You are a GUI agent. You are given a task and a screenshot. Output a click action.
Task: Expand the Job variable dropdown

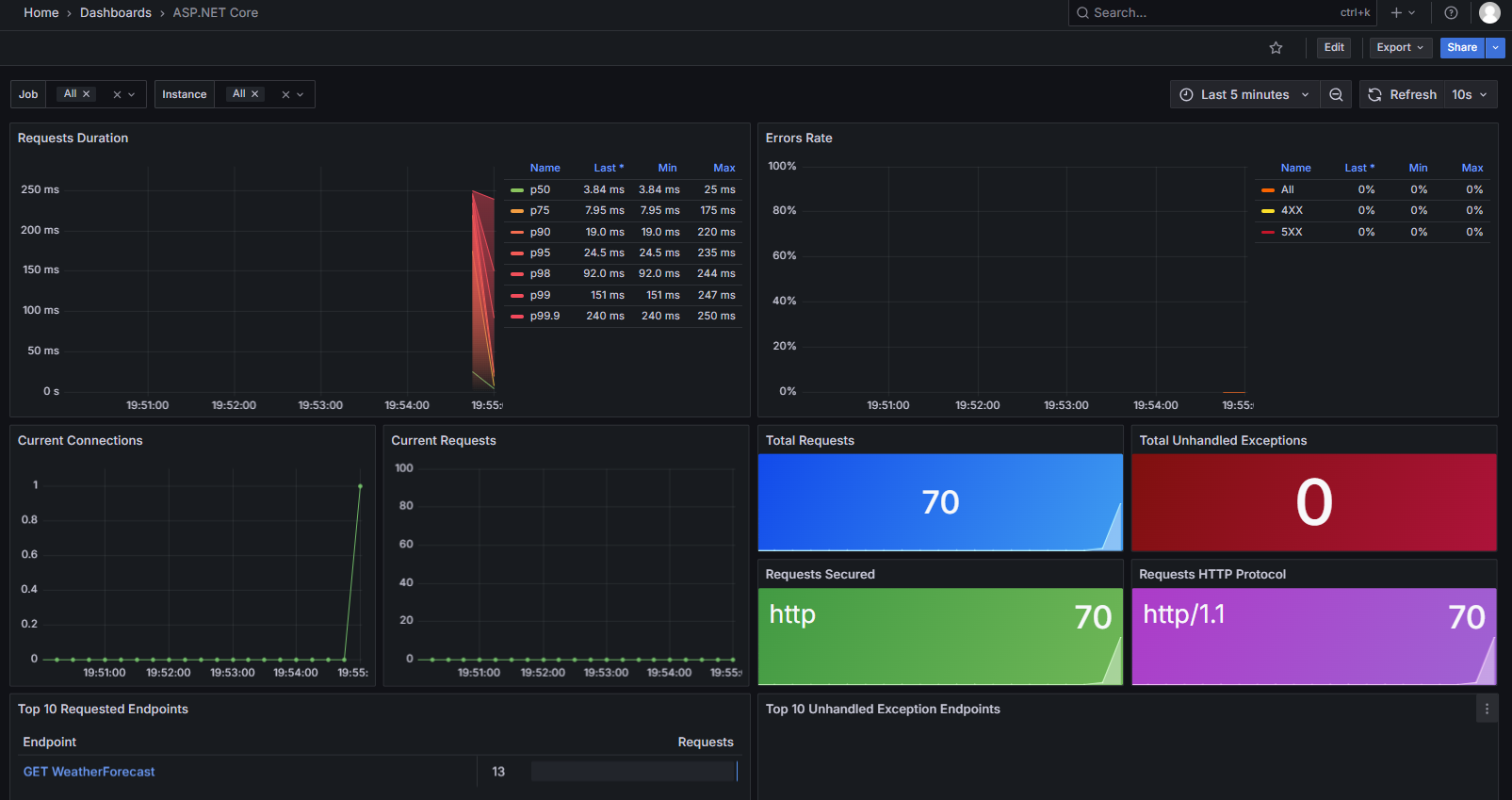coord(132,94)
